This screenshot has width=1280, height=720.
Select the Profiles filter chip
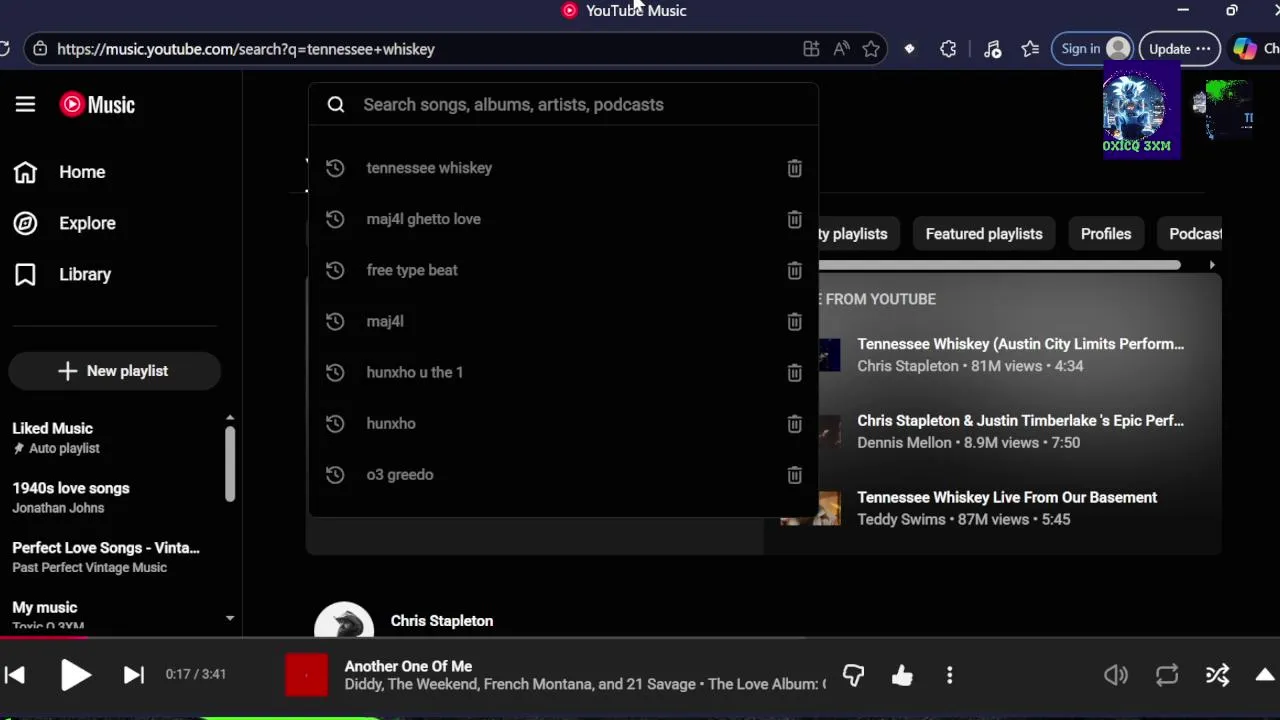(1106, 234)
